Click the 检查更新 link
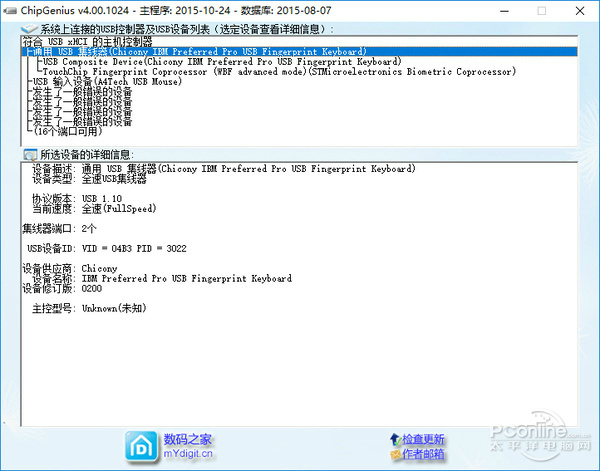The width and height of the screenshot is (600, 471). click(423, 439)
